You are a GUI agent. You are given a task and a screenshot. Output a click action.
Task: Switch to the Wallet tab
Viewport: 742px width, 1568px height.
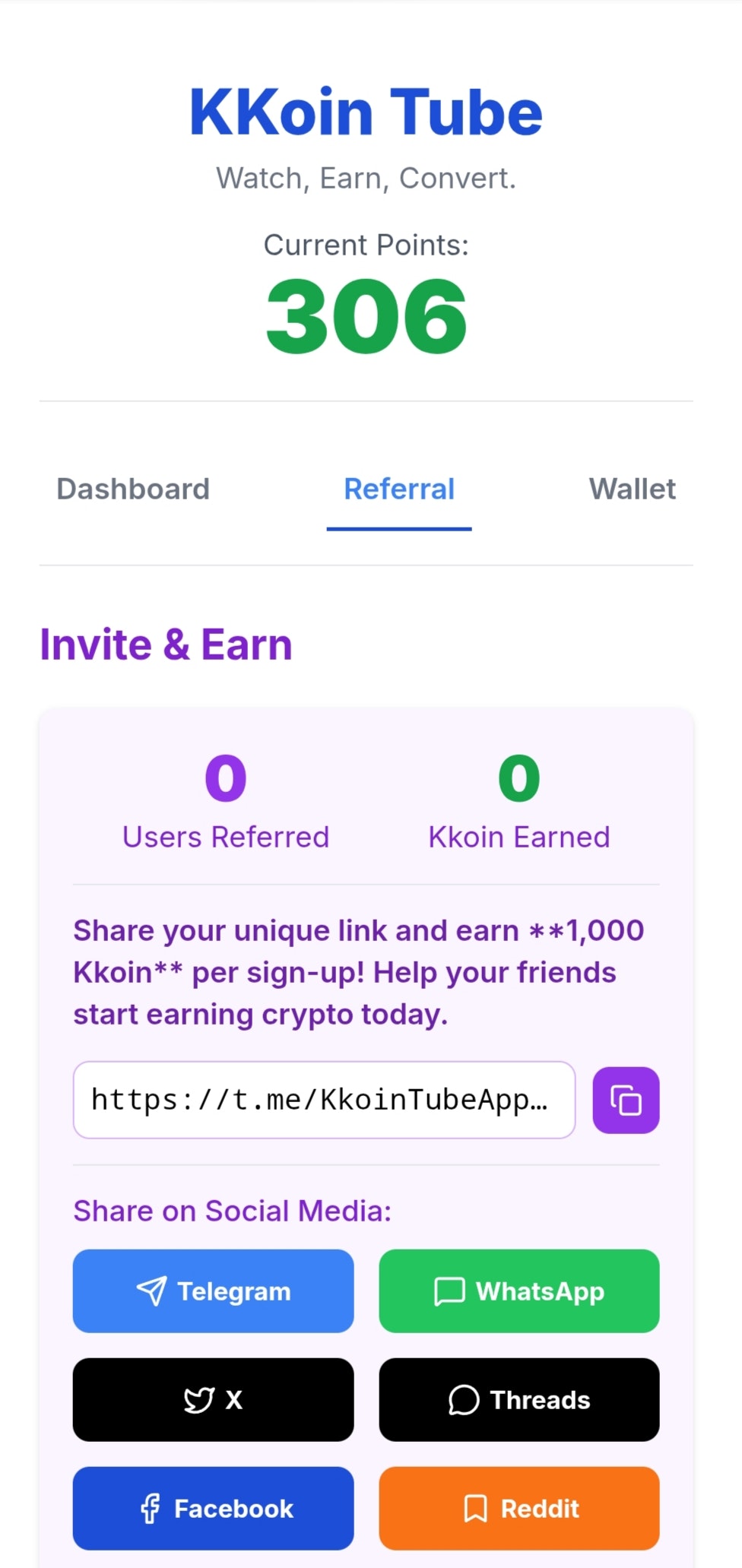[x=632, y=489]
